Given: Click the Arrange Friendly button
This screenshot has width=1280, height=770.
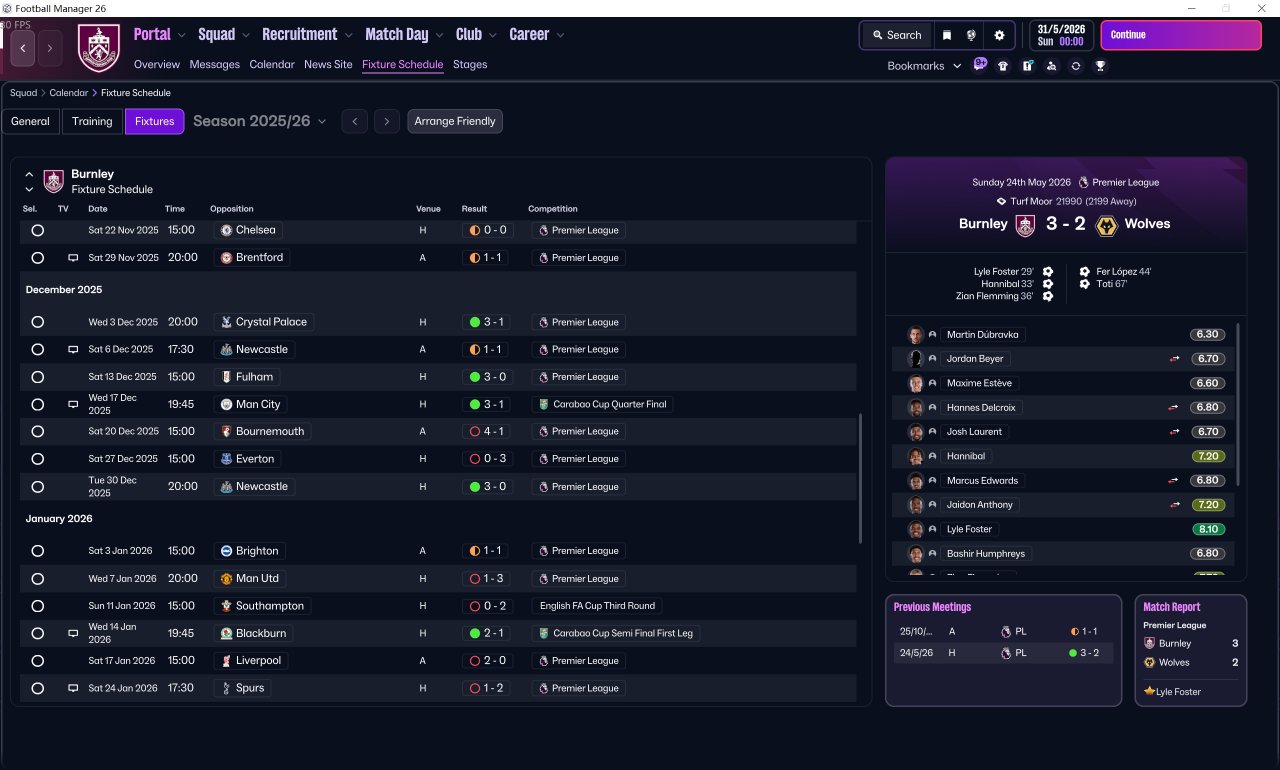Looking at the screenshot, I should [455, 121].
